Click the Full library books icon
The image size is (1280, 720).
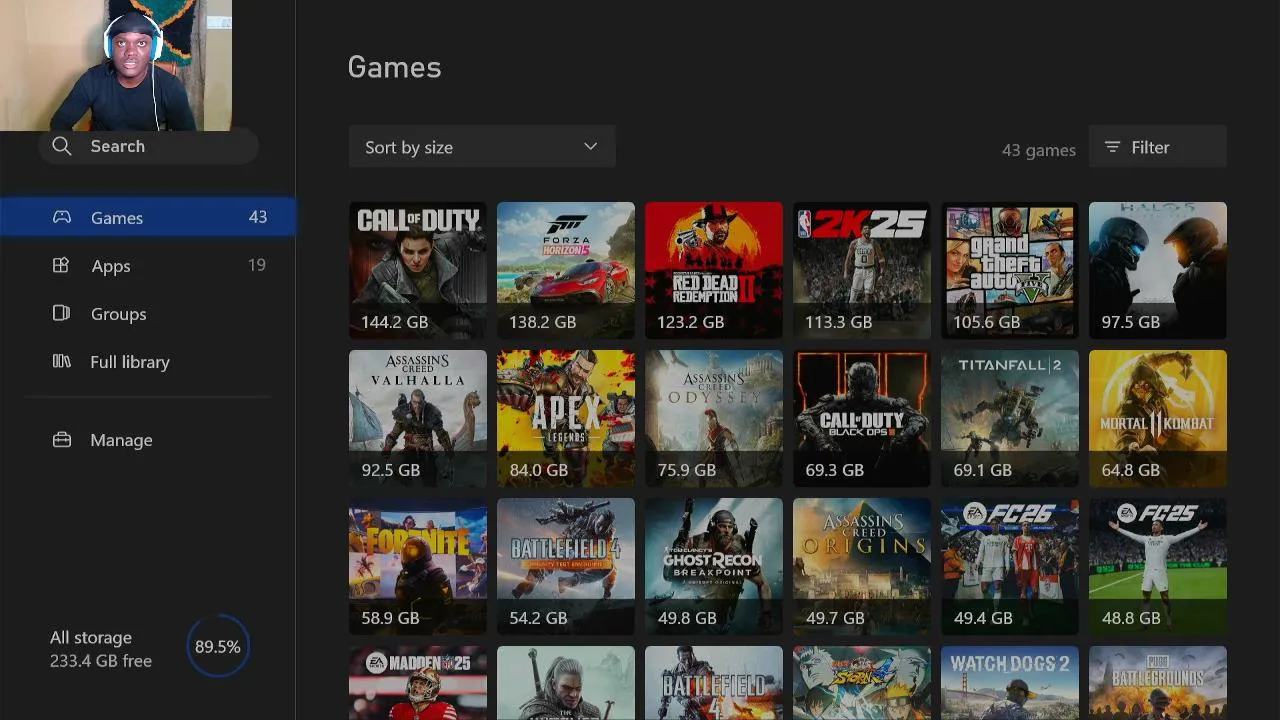tap(61, 361)
